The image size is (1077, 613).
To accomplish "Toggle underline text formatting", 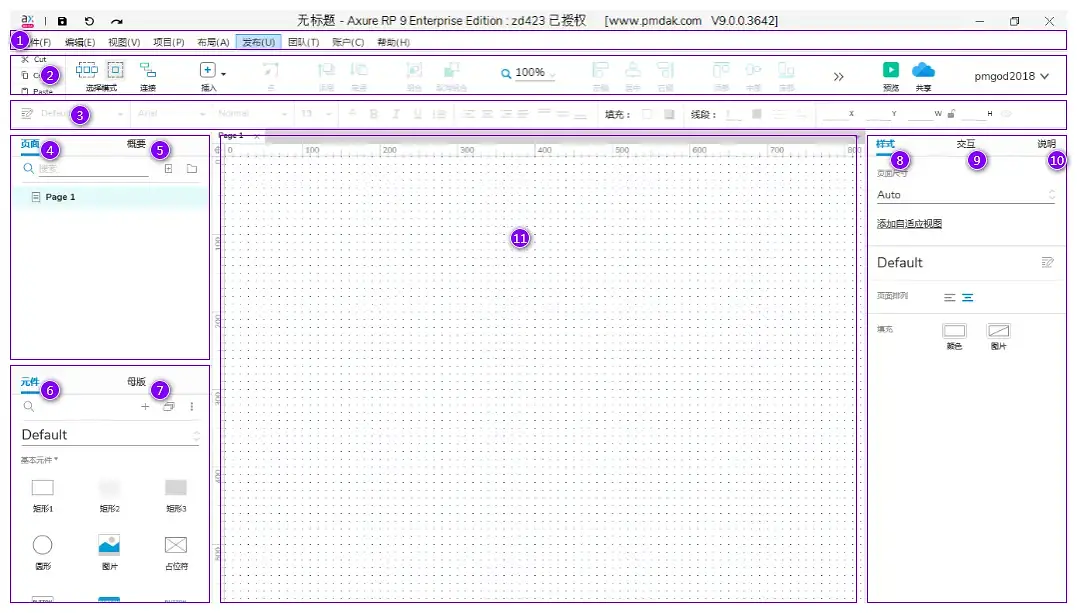I will coord(417,113).
